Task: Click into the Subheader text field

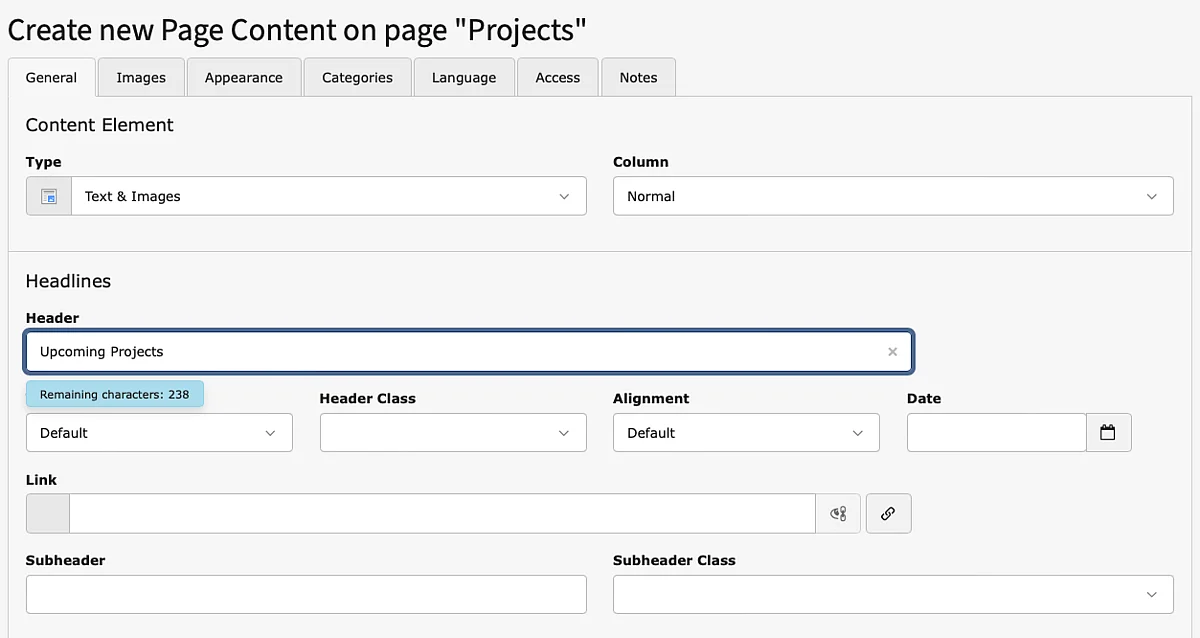Action: [x=306, y=595]
